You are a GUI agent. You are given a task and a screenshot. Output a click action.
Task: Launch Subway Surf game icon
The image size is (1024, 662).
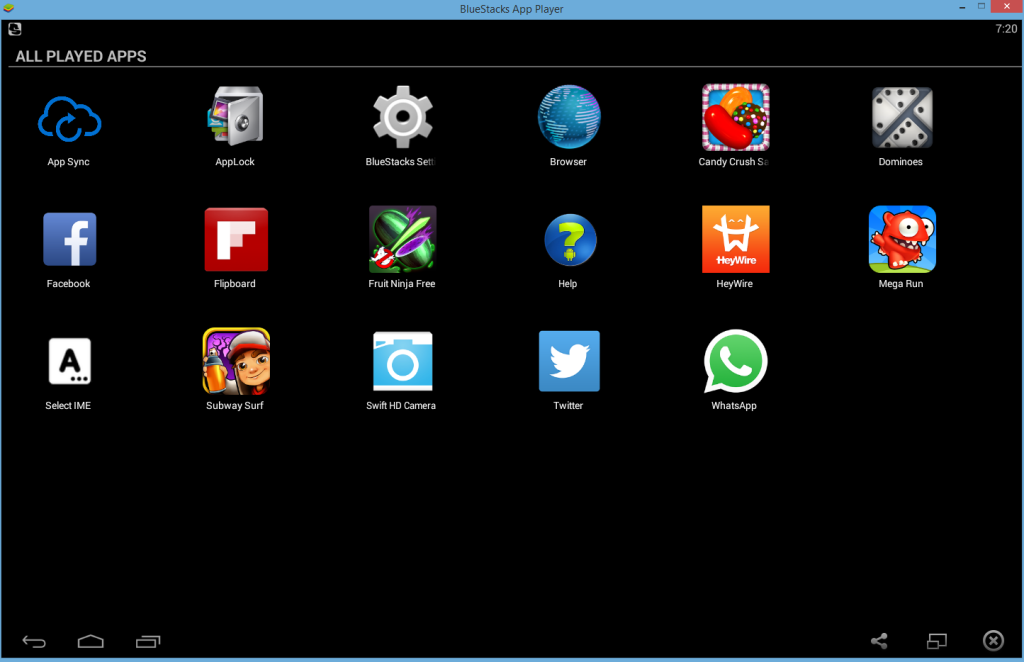[x=236, y=361]
